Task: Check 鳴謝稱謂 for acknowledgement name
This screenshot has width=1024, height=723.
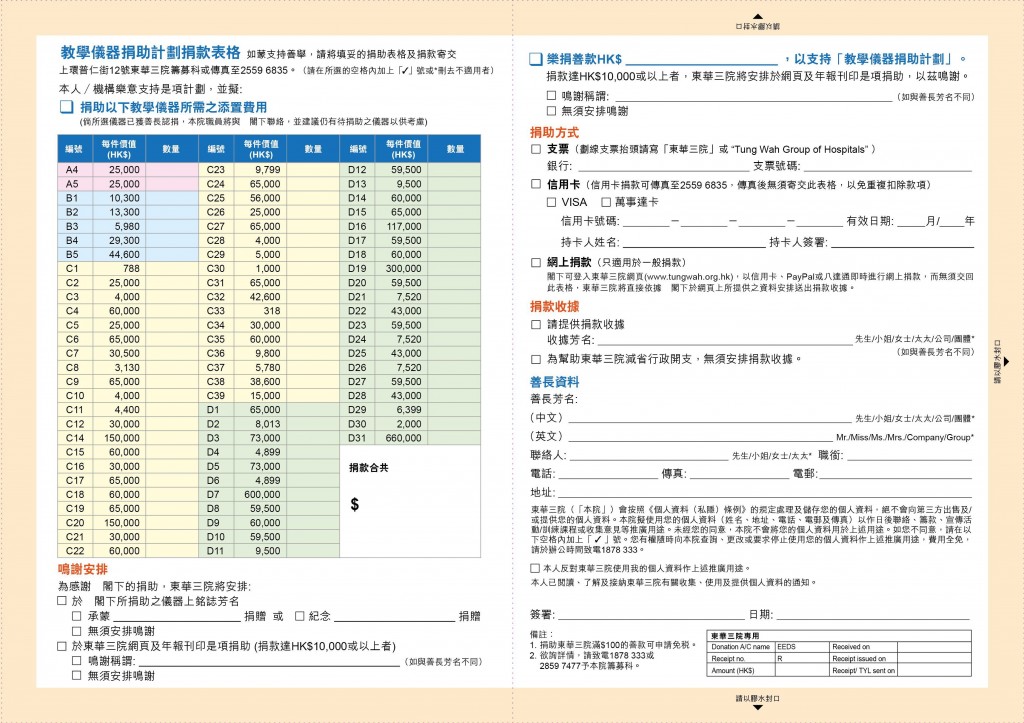Action: pos(550,97)
